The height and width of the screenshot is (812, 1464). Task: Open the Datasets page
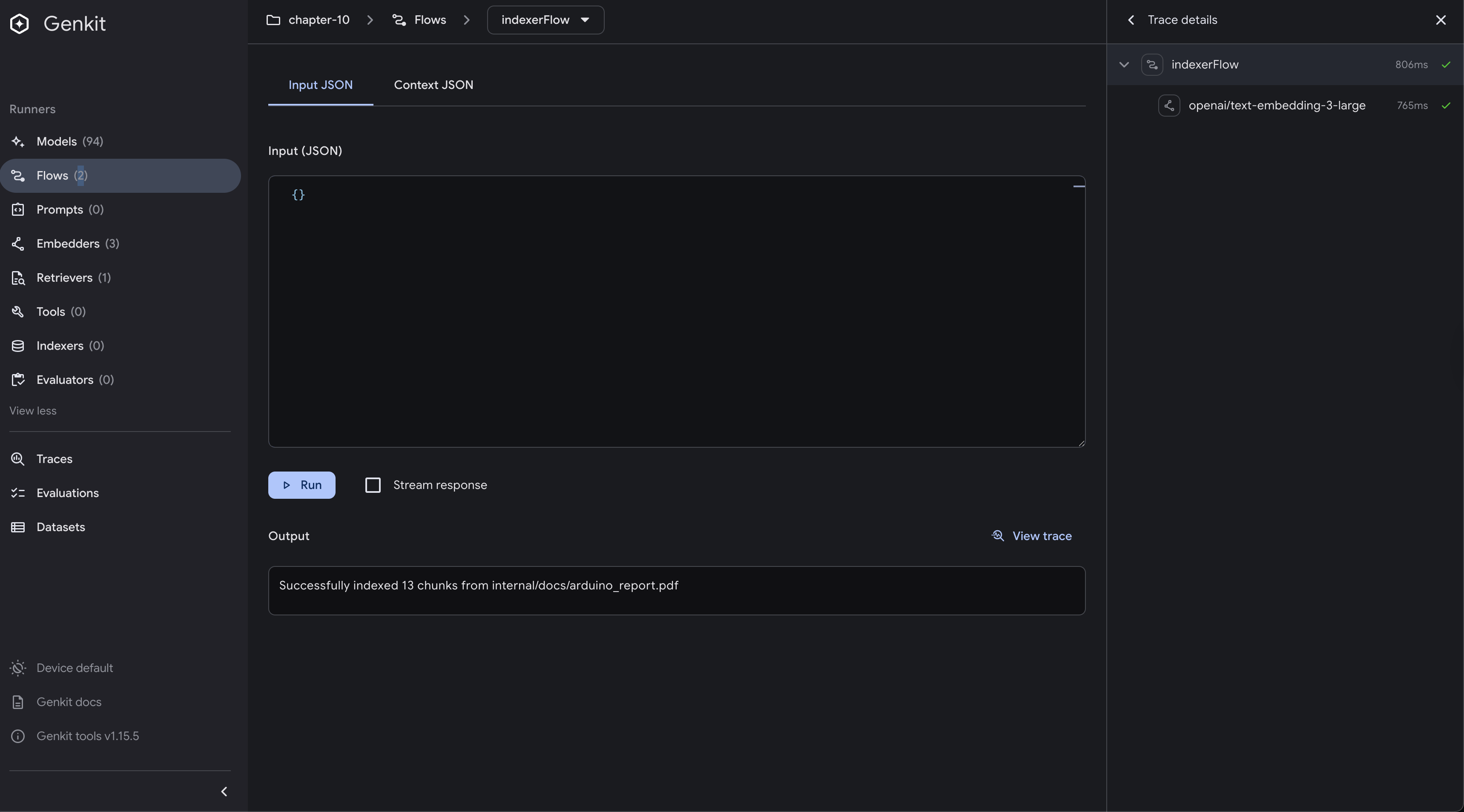[120, 527]
